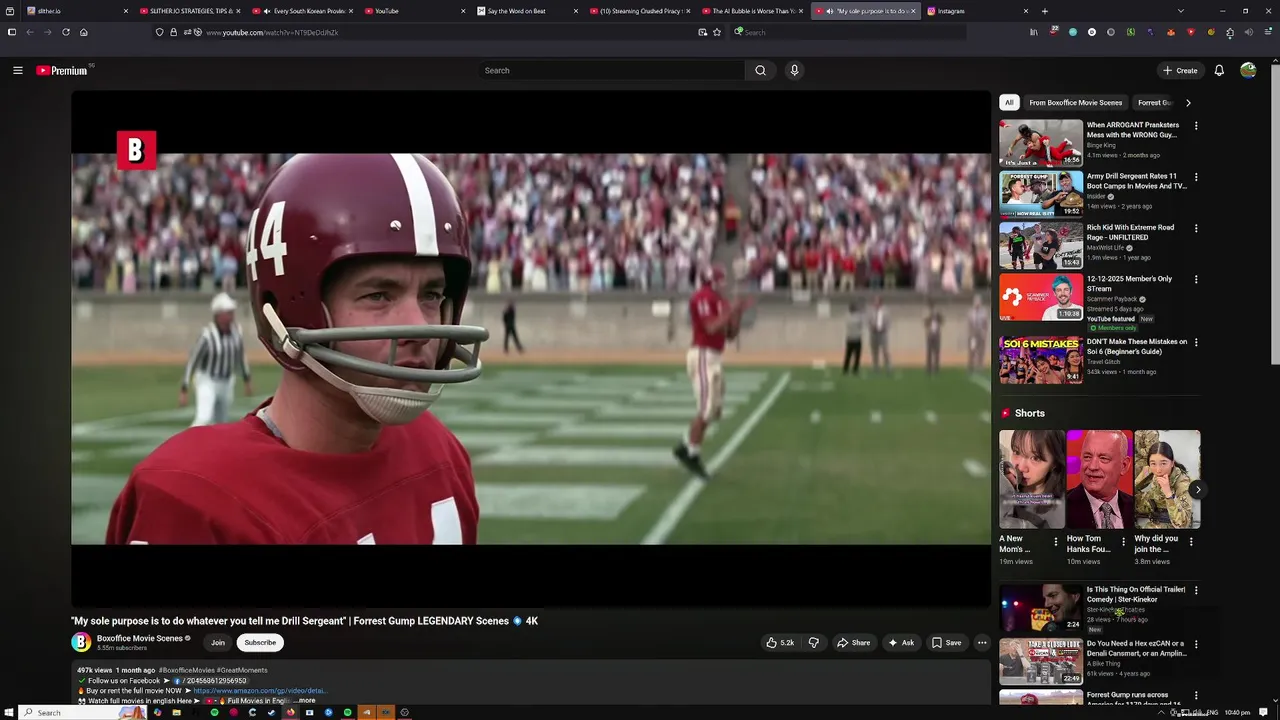
Task: Open options for 'Army Drill Sergeant Rates' video
Action: tap(1196, 177)
